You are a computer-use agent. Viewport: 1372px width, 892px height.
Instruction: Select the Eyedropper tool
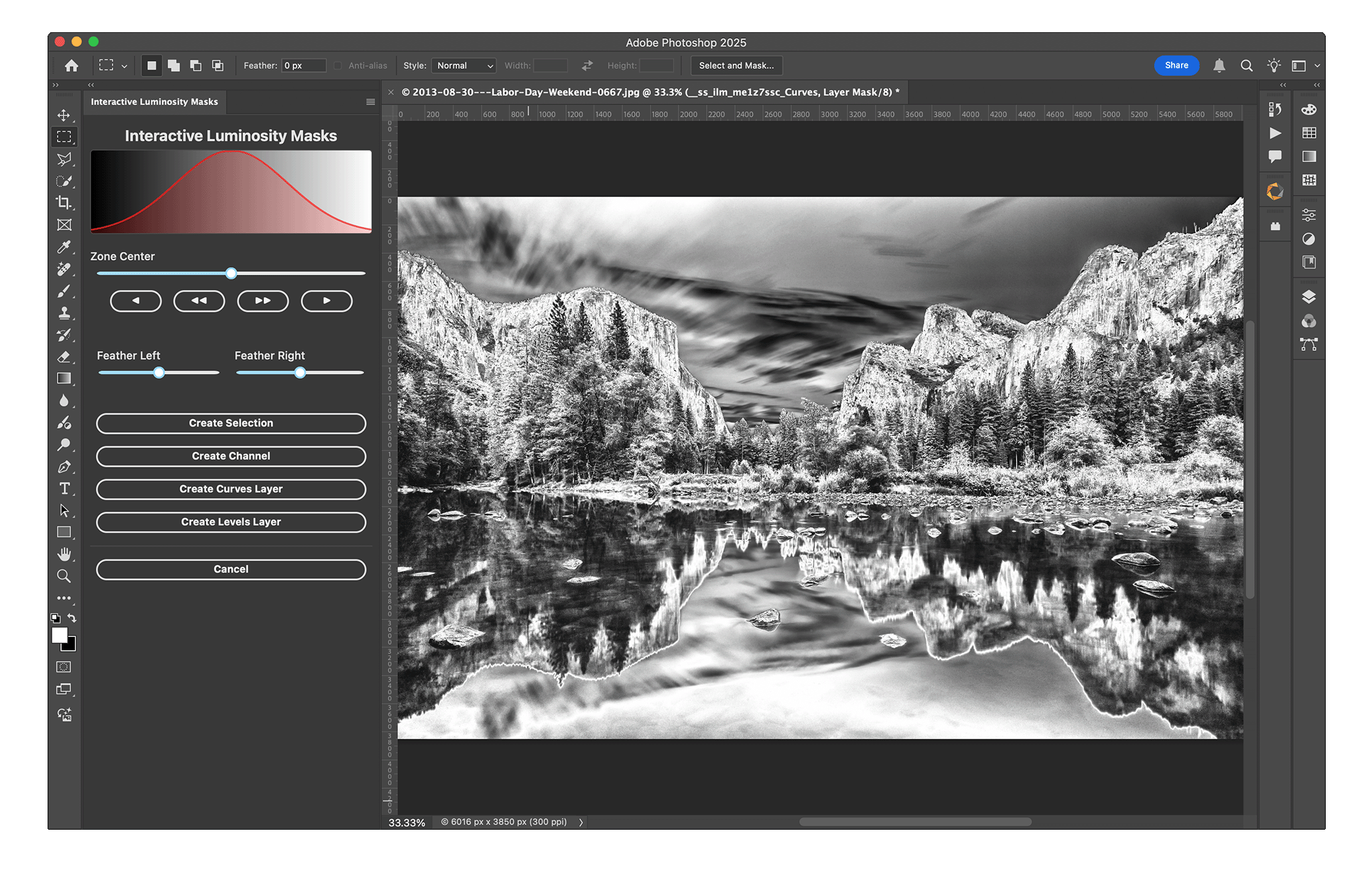(x=64, y=246)
